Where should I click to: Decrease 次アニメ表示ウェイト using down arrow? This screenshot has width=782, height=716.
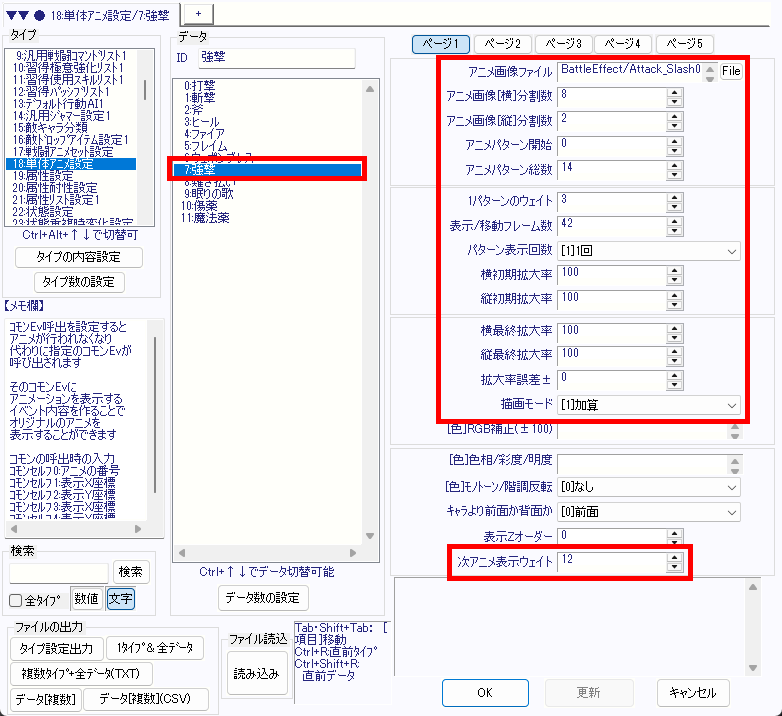point(673,566)
